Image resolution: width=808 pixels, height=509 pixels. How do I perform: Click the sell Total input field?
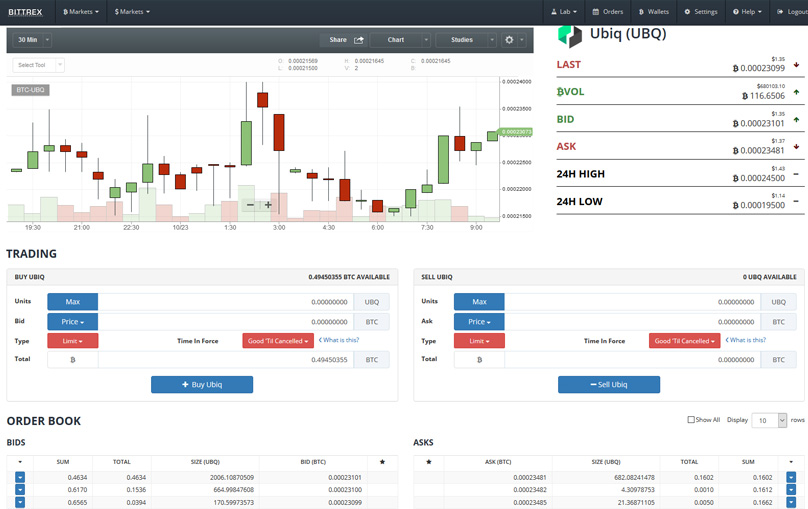point(632,360)
